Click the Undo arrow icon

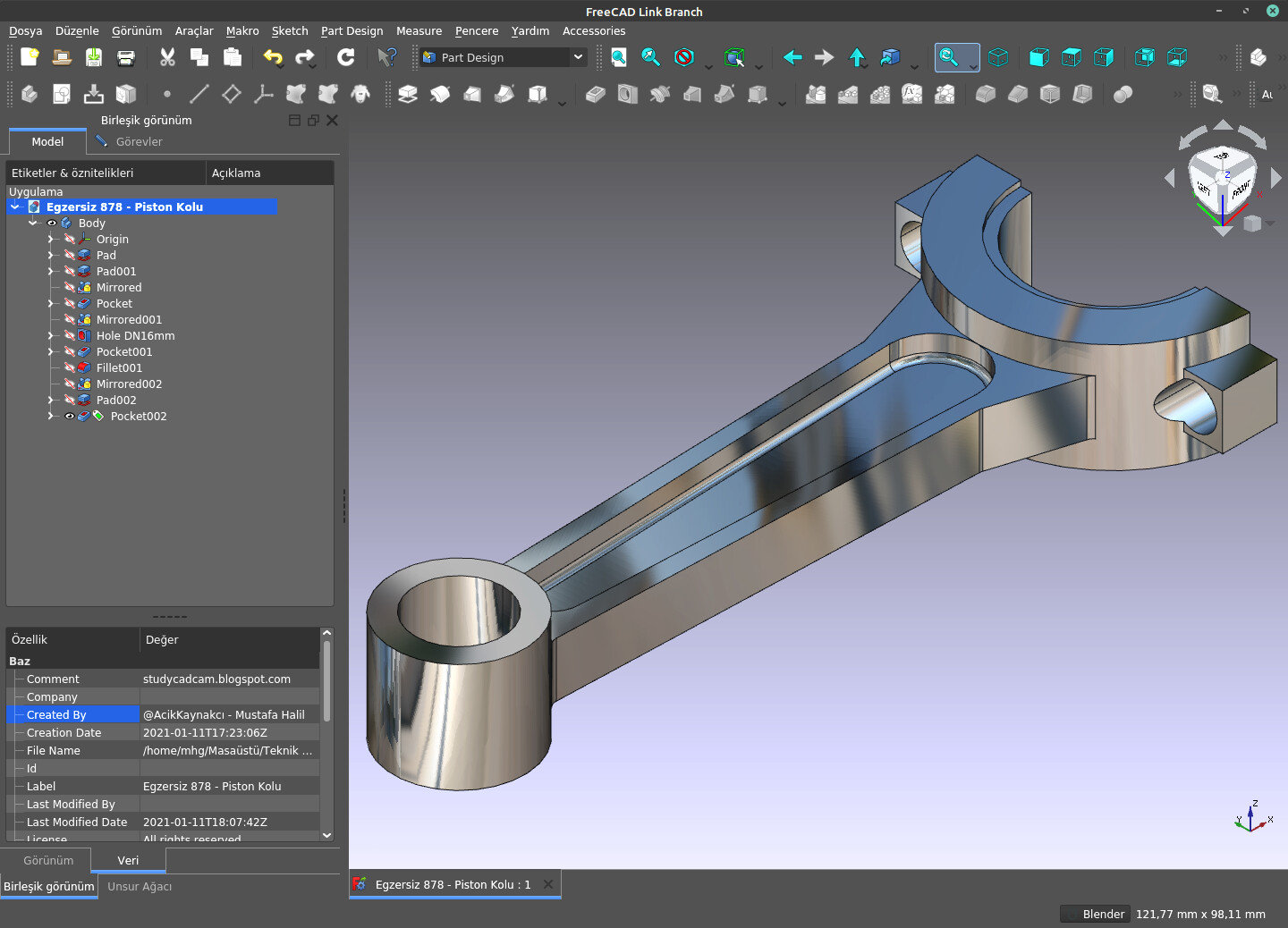point(272,57)
